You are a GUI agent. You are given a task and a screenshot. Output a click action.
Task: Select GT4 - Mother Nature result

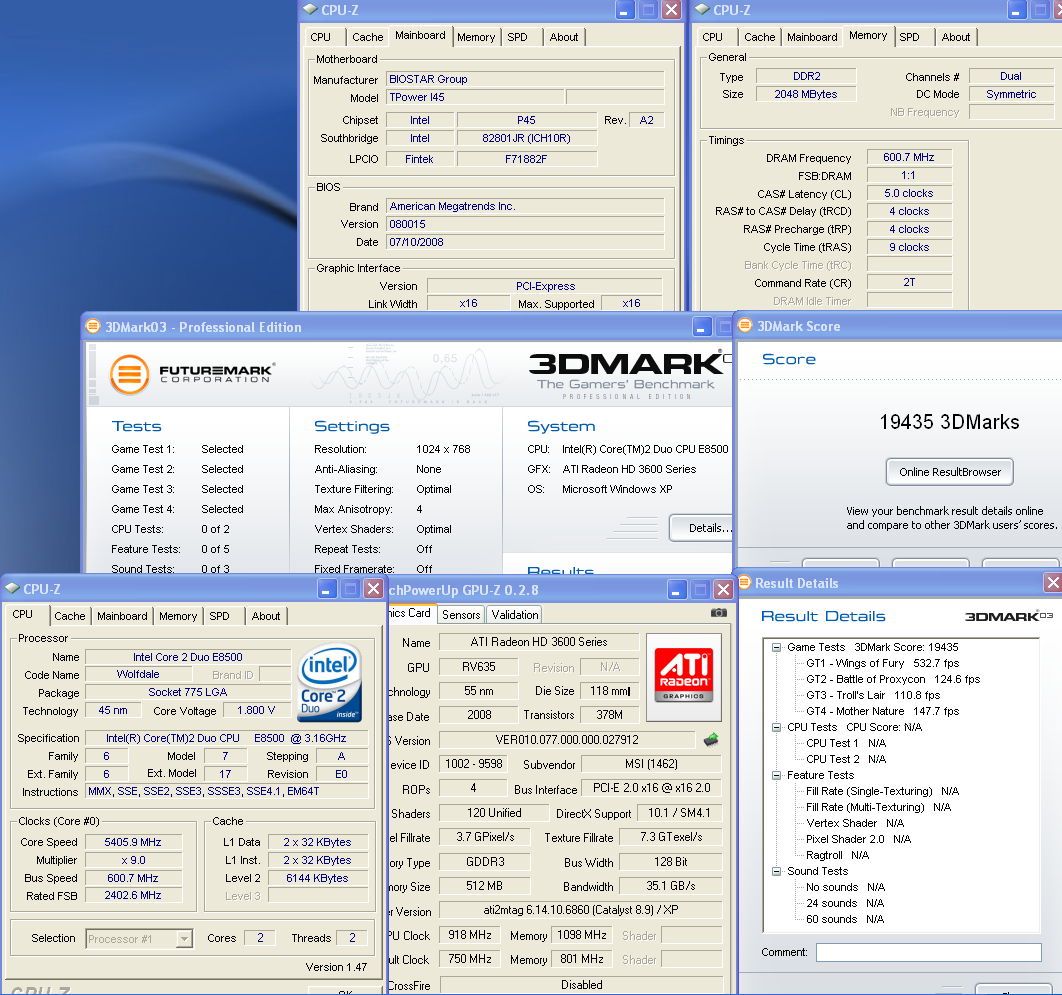click(x=883, y=711)
